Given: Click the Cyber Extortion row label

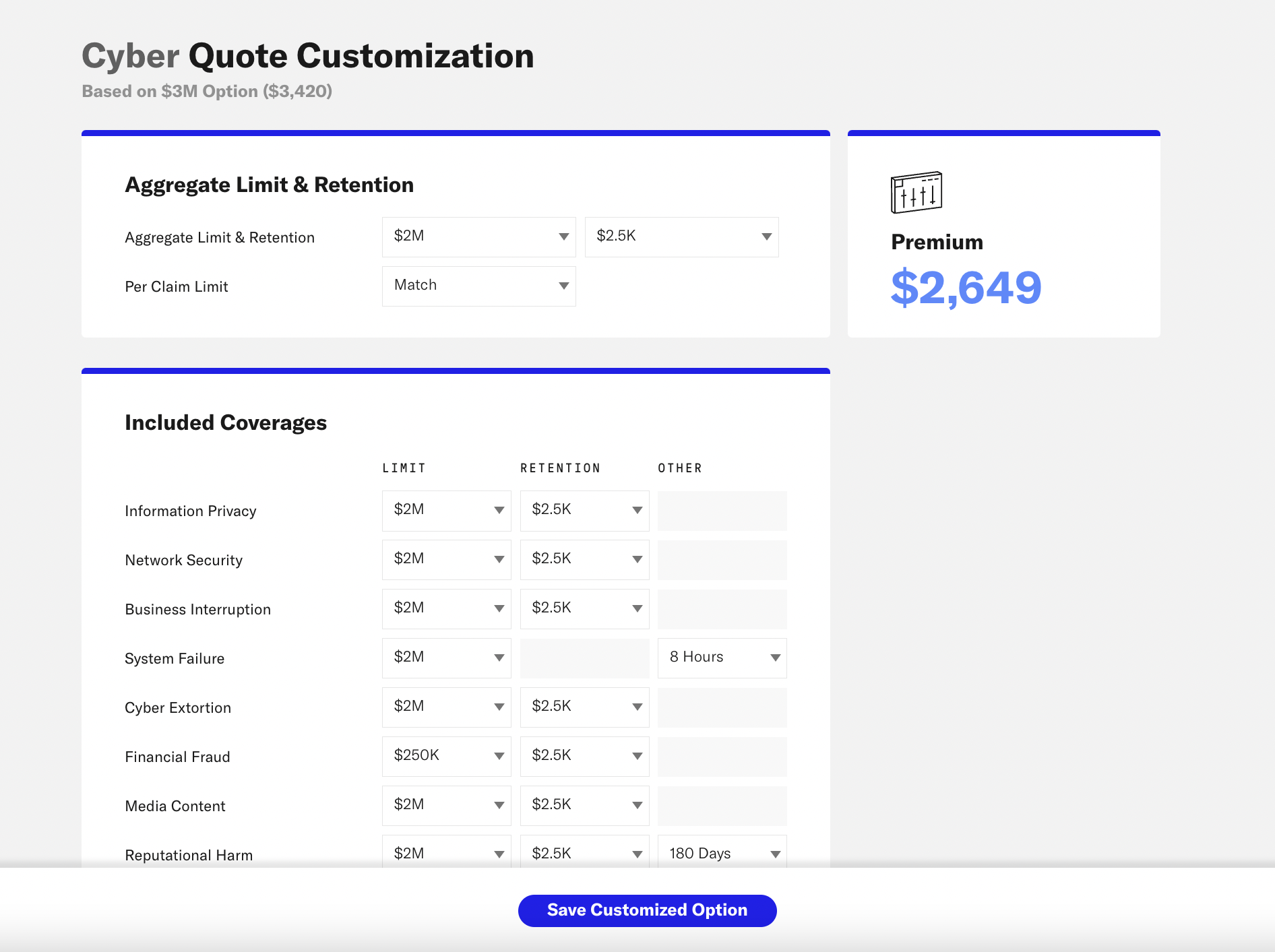Looking at the screenshot, I should [178, 707].
